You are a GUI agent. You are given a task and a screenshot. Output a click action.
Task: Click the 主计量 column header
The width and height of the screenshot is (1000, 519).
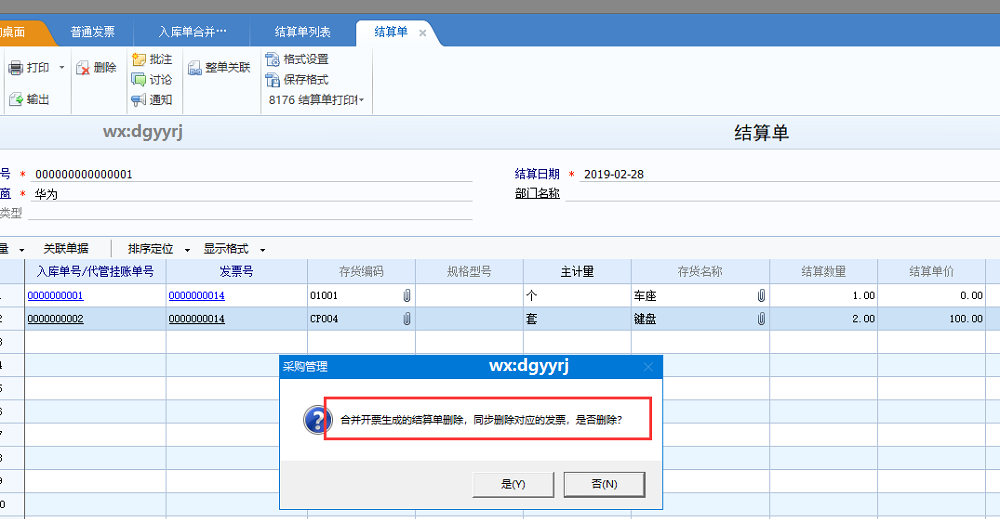[577, 272]
